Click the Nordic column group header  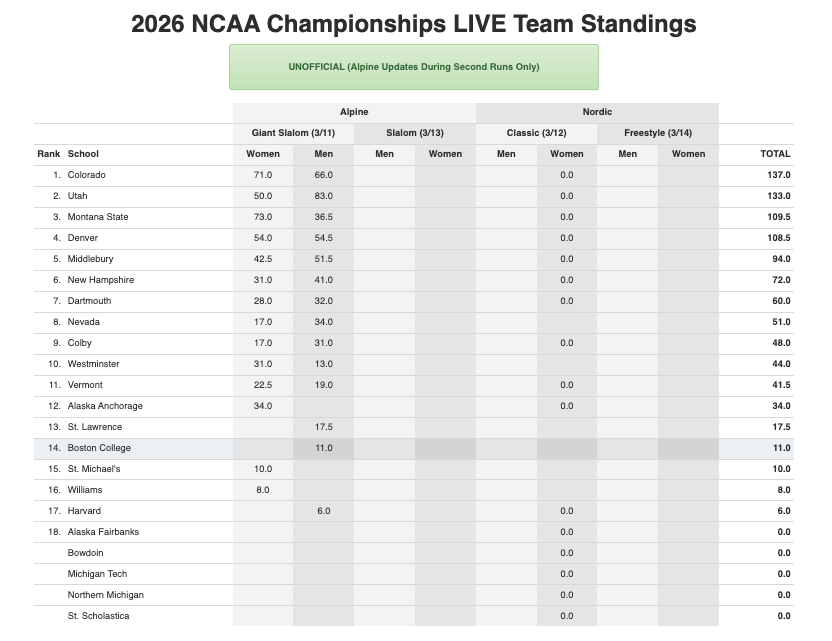(597, 112)
